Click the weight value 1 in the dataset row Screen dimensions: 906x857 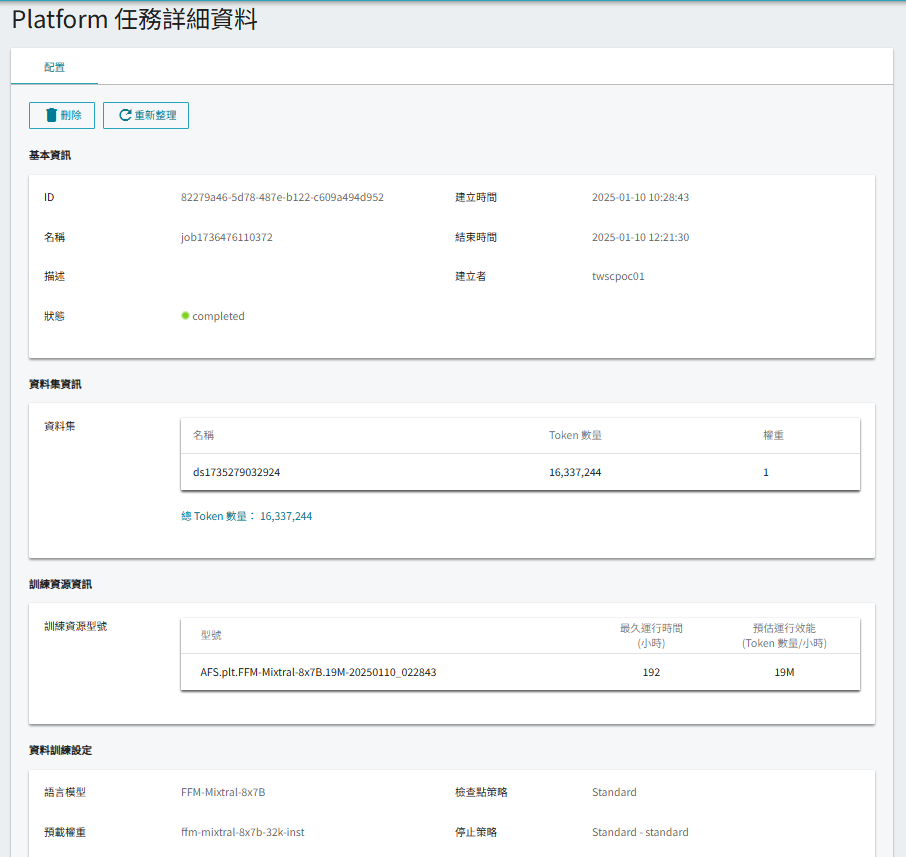[766, 472]
